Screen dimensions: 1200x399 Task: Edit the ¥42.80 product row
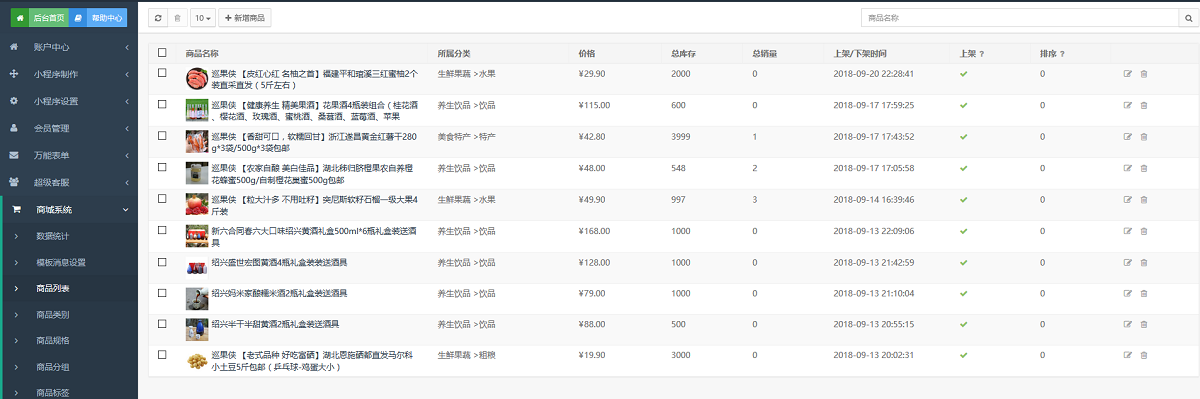click(x=1128, y=137)
